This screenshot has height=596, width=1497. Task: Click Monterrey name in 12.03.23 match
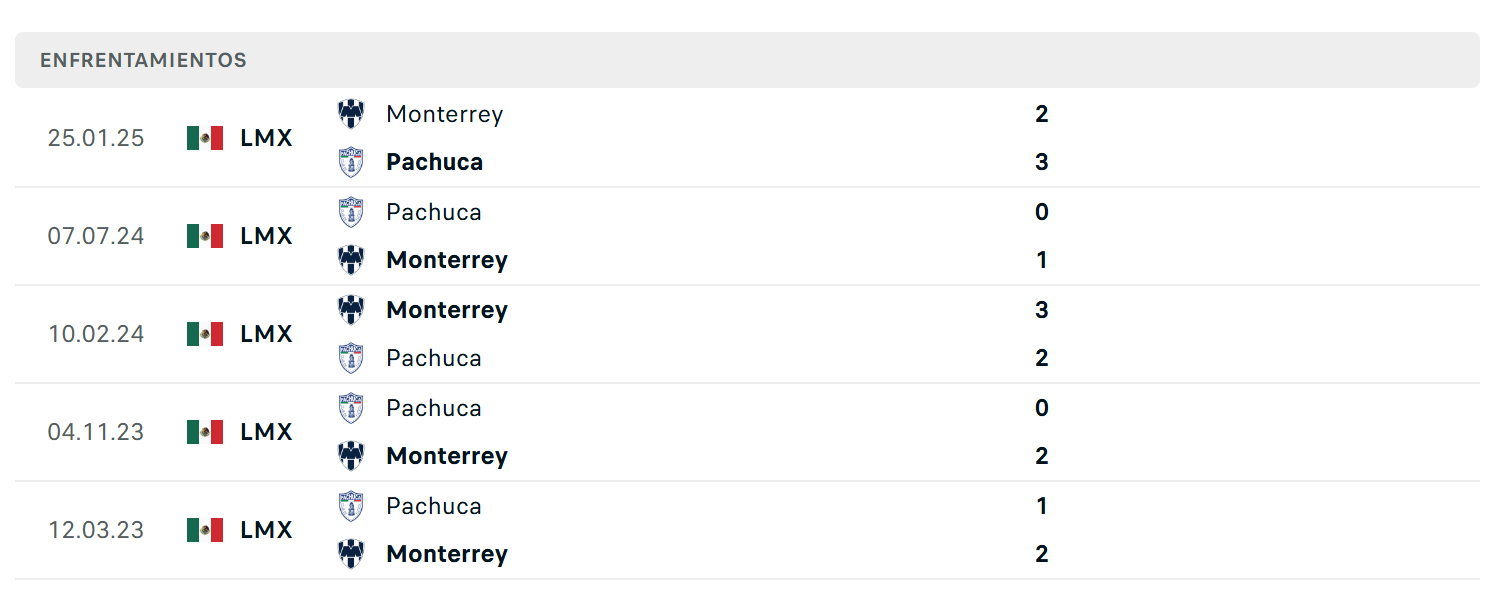coord(447,554)
